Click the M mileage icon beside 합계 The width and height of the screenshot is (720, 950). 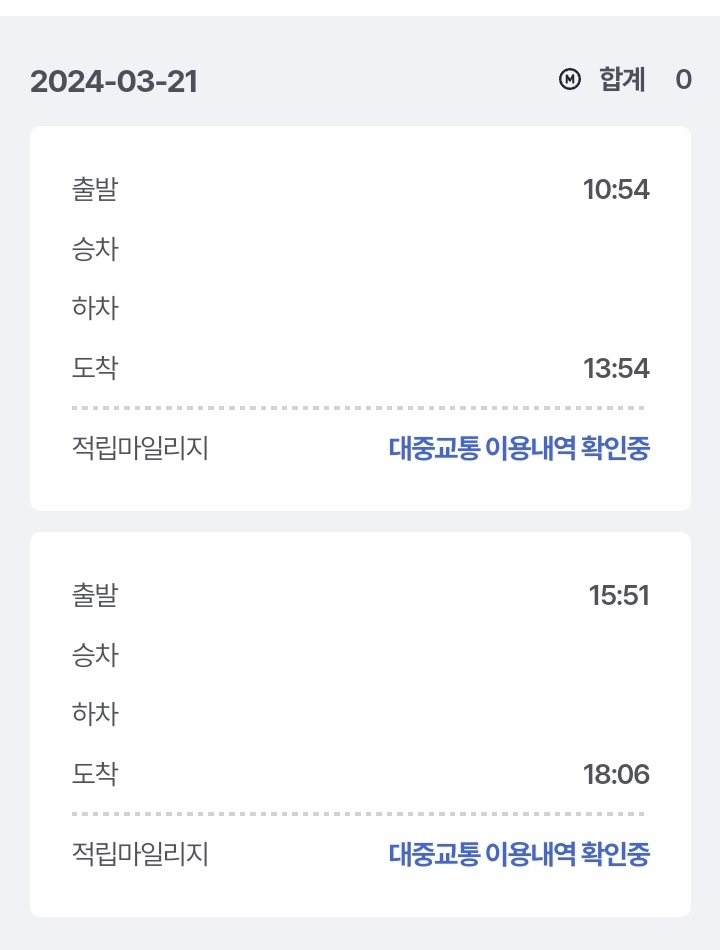point(569,80)
